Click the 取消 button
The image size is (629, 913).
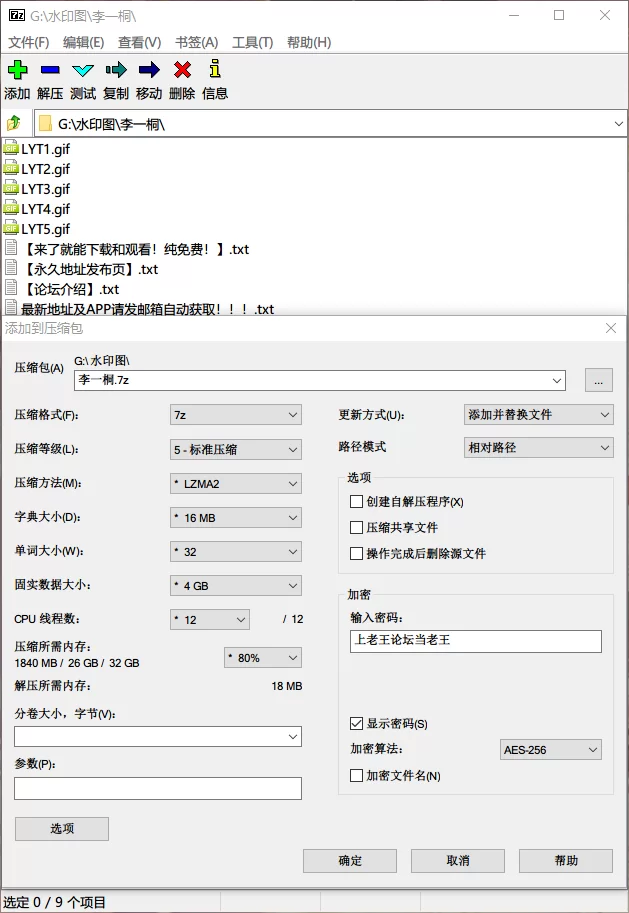coord(458,861)
